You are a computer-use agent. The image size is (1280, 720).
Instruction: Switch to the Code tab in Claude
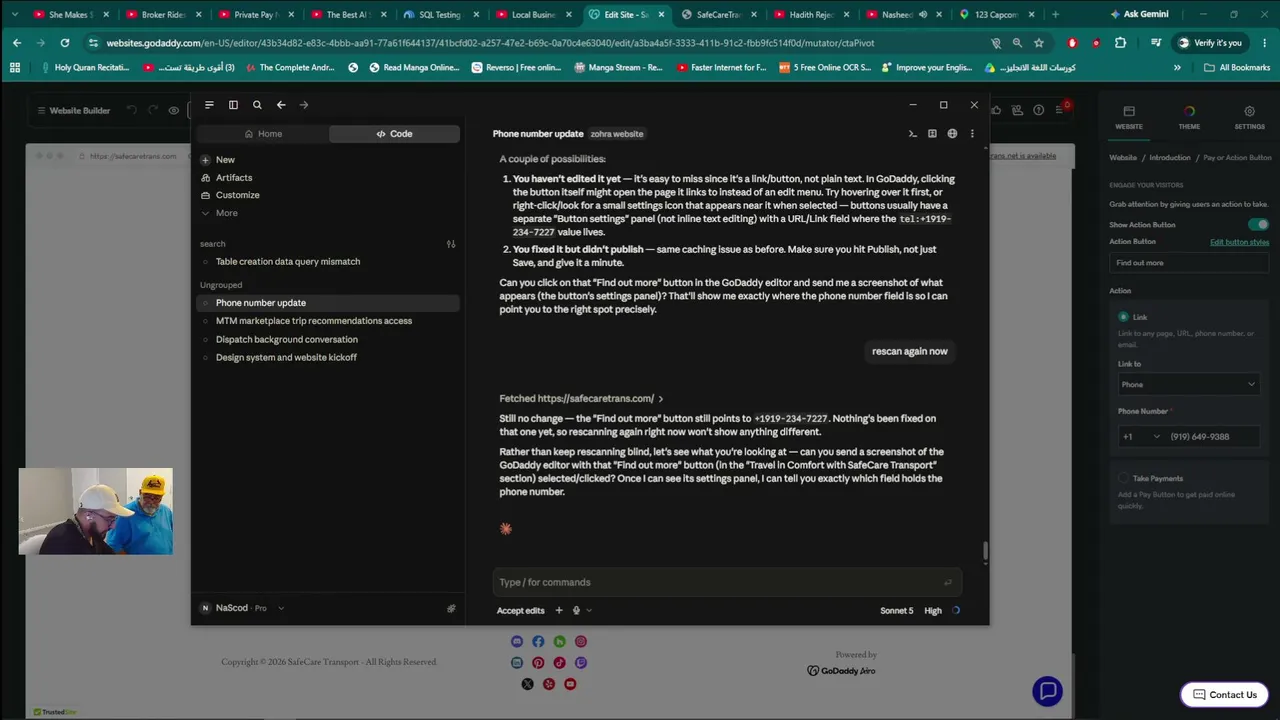point(394,134)
